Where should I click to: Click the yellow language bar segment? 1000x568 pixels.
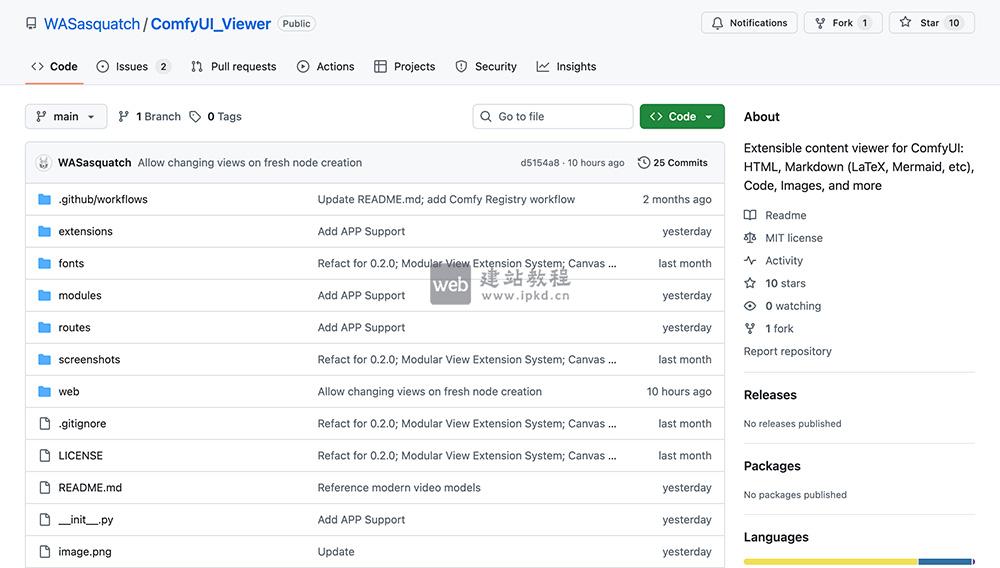click(830, 562)
